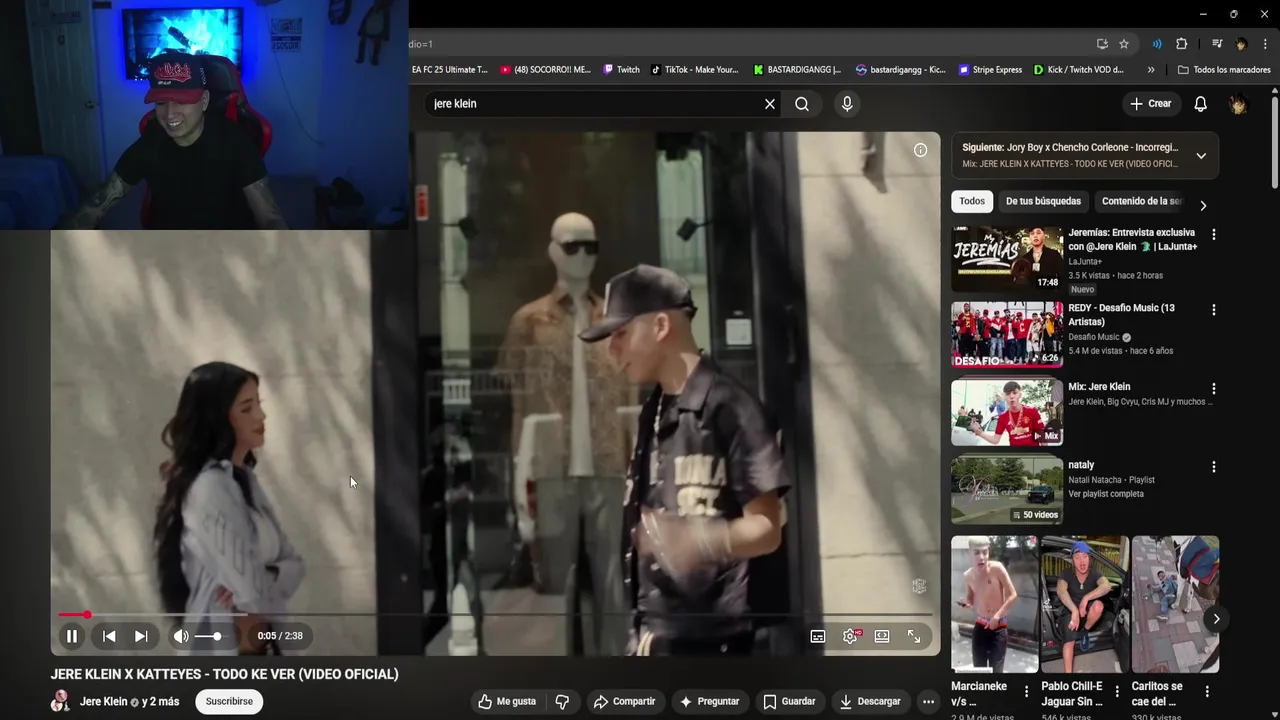Open the nataly playlist thumbnail
The height and width of the screenshot is (720, 1280).
(1007, 490)
